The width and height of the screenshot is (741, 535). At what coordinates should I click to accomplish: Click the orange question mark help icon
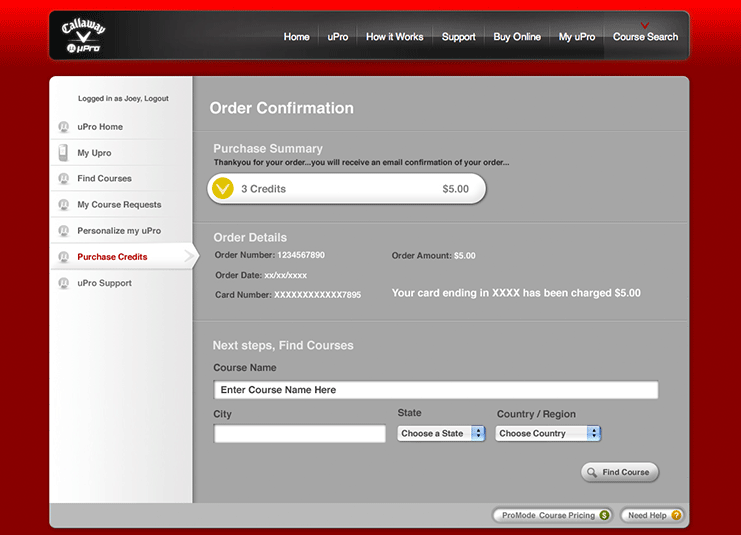pos(676,515)
